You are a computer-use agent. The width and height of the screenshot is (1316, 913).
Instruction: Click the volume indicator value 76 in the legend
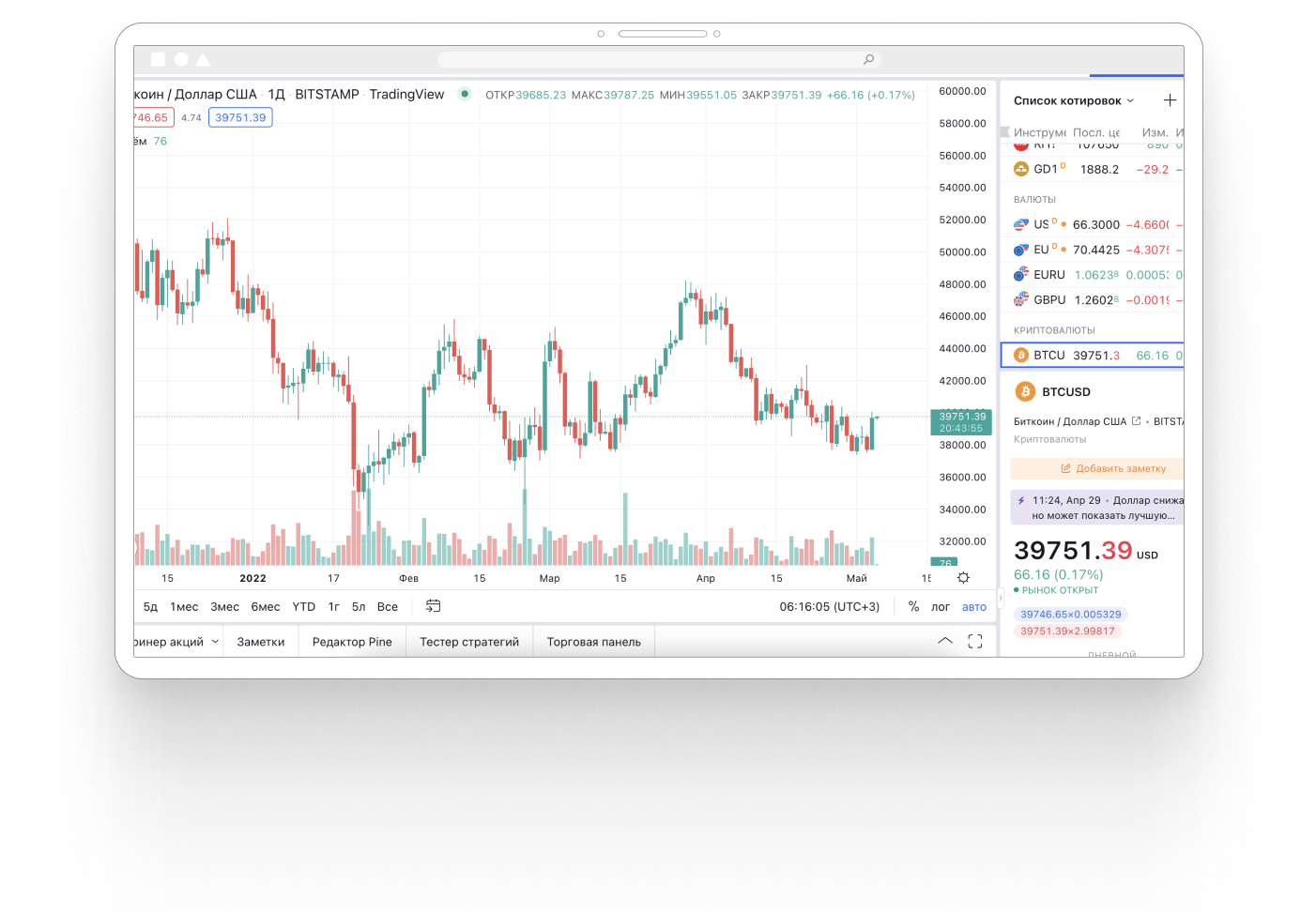pos(161,142)
